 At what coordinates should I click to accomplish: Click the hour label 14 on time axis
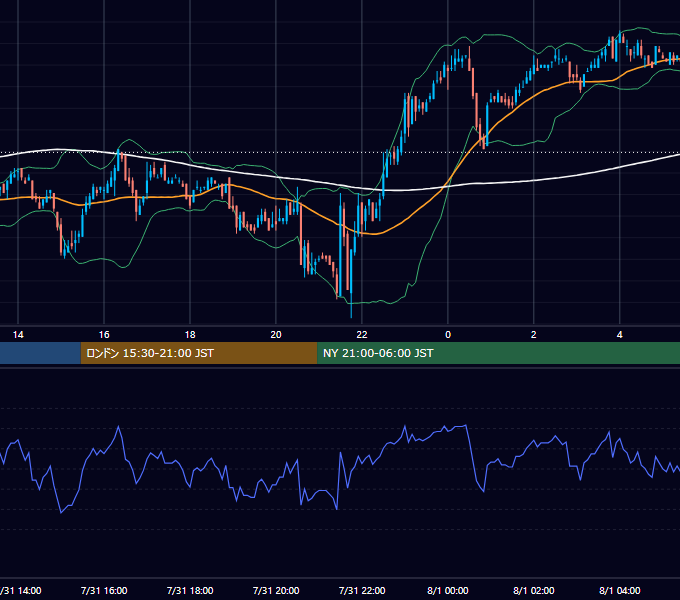(18, 335)
